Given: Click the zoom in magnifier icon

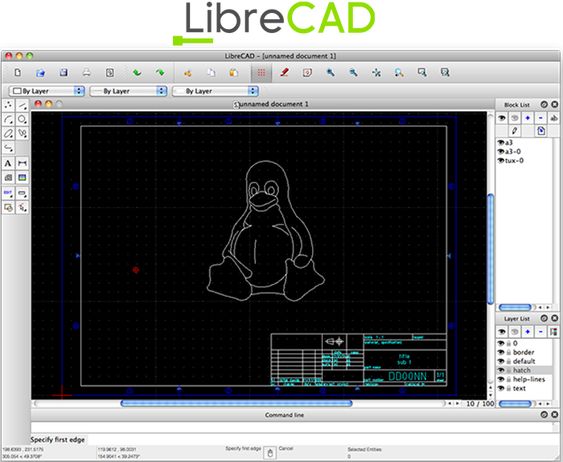Looking at the screenshot, I should (x=330, y=73).
